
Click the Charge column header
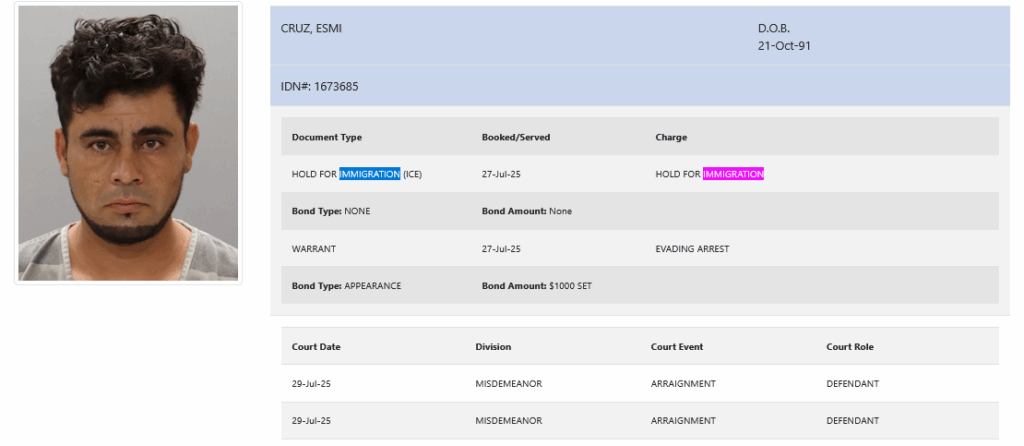[671, 137]
